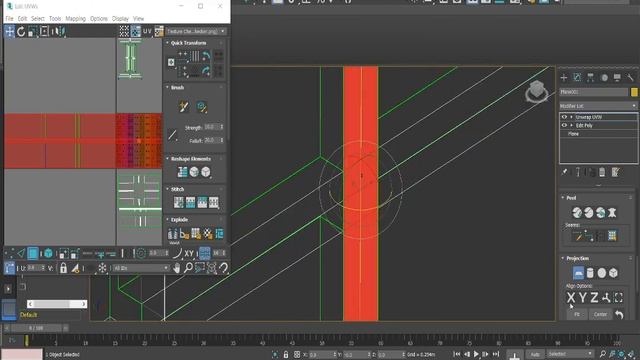
Task: Open the Utilities wrench tab
Action: [631, 78]
